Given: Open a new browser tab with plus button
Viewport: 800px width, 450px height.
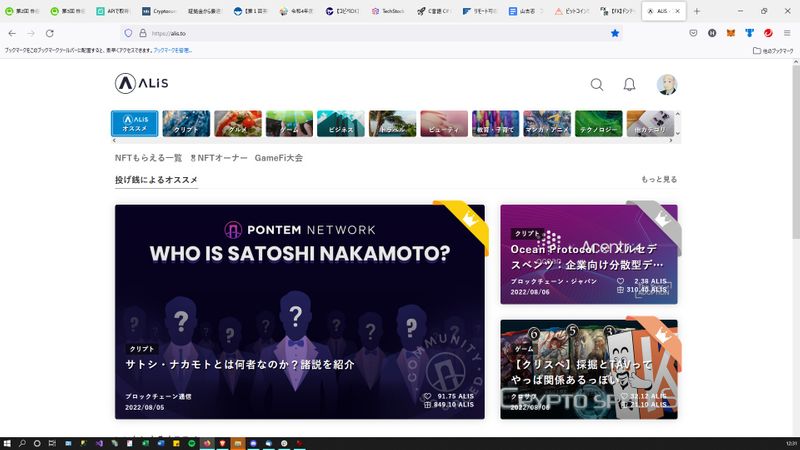Looking at the screenshot, I should click(697, 11).
